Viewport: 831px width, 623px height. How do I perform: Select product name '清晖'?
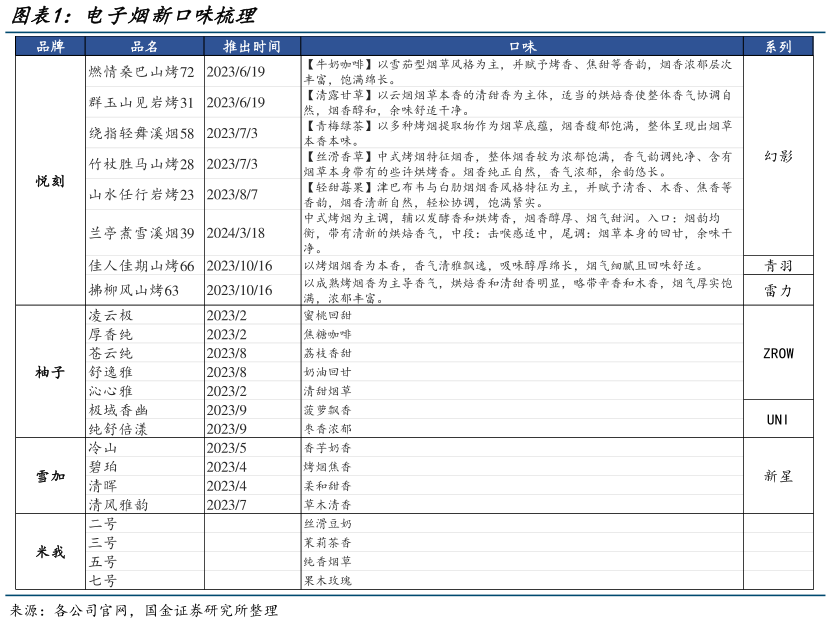coord(103,486)
